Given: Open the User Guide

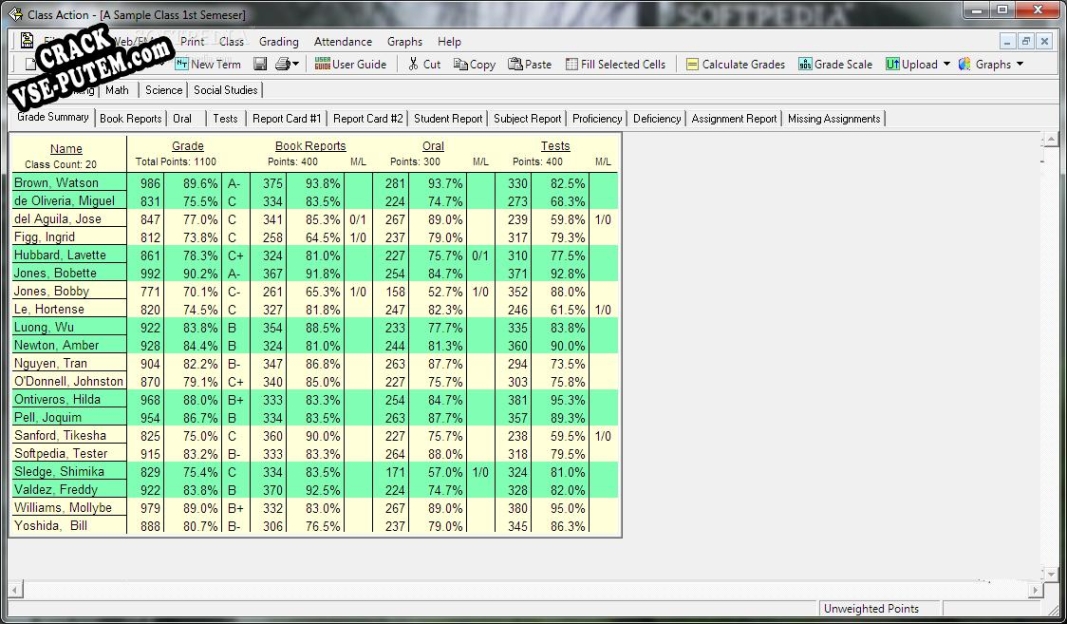Looking at the screenshot, I should pyautogui.click(x=350, y=64).
